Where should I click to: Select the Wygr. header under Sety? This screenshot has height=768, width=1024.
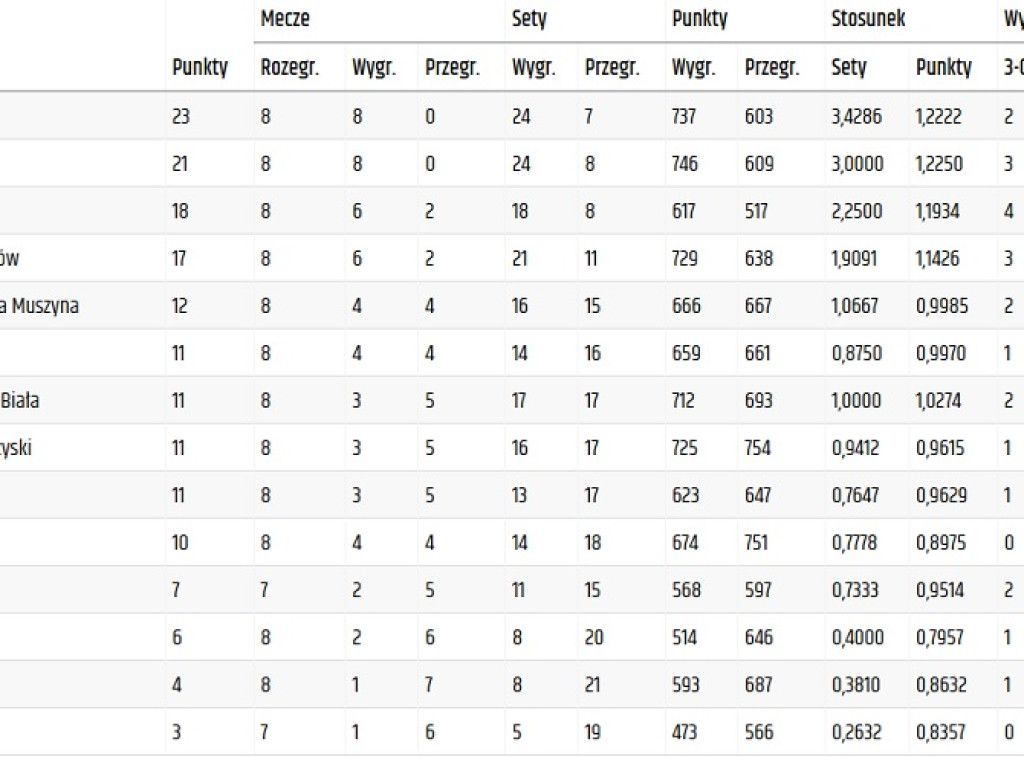[534, 67]
